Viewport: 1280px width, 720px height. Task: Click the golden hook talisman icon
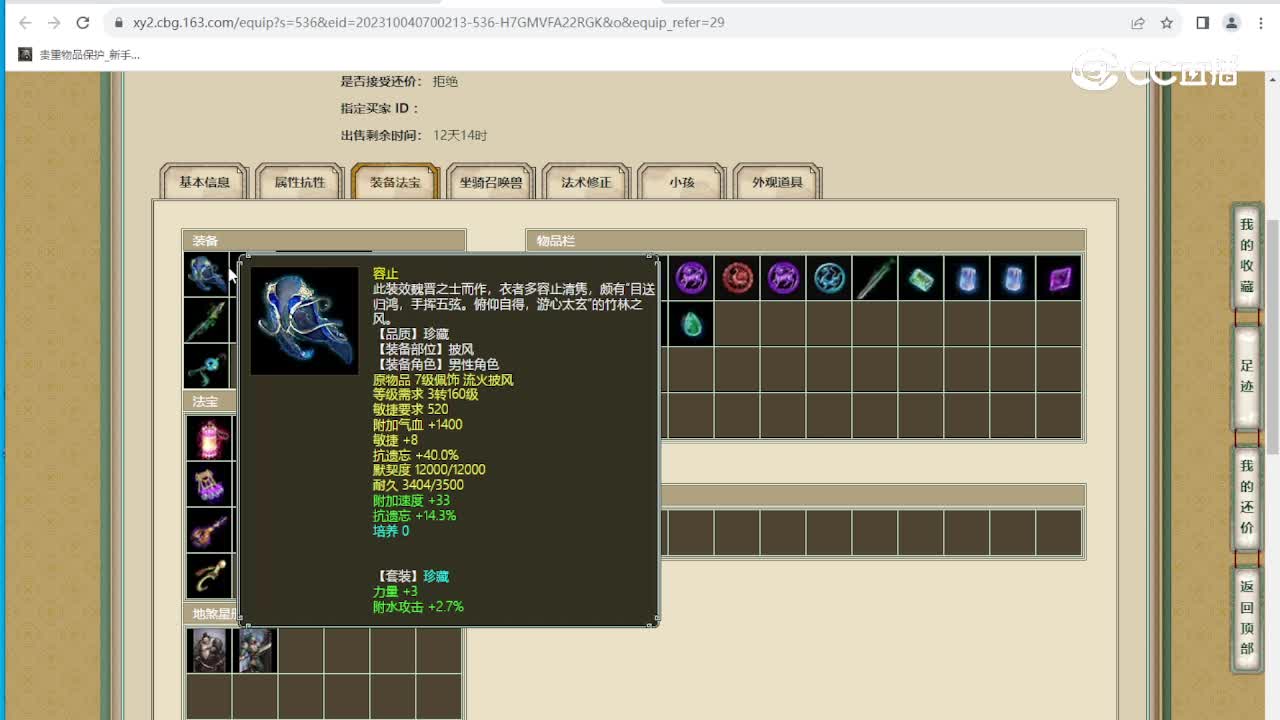[210, 576]
